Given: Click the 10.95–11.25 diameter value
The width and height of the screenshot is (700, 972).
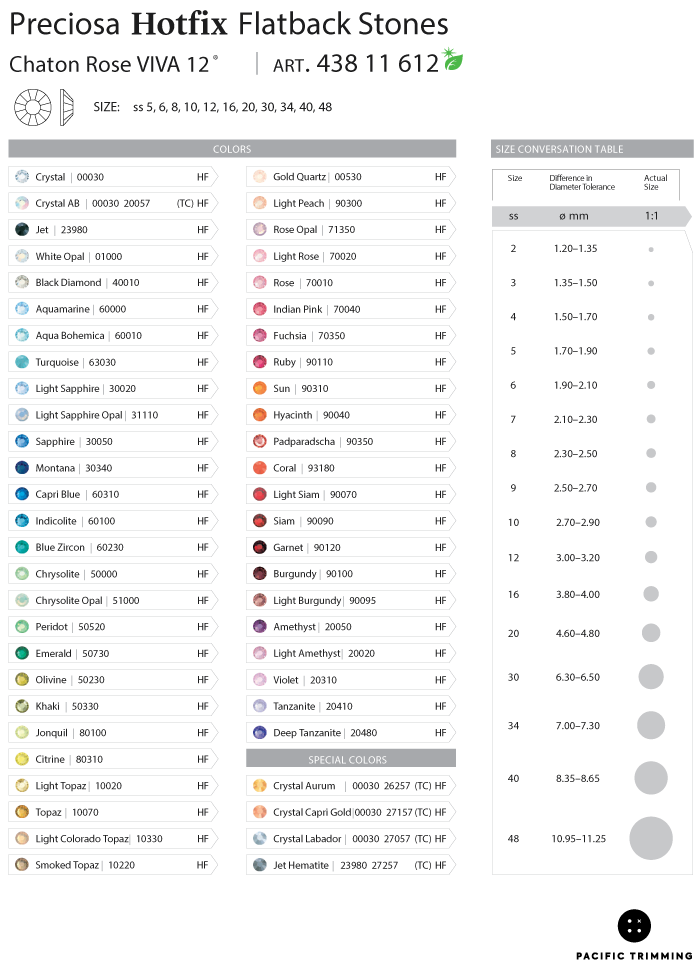Looking at the screenshot, I should click(578, 838).
